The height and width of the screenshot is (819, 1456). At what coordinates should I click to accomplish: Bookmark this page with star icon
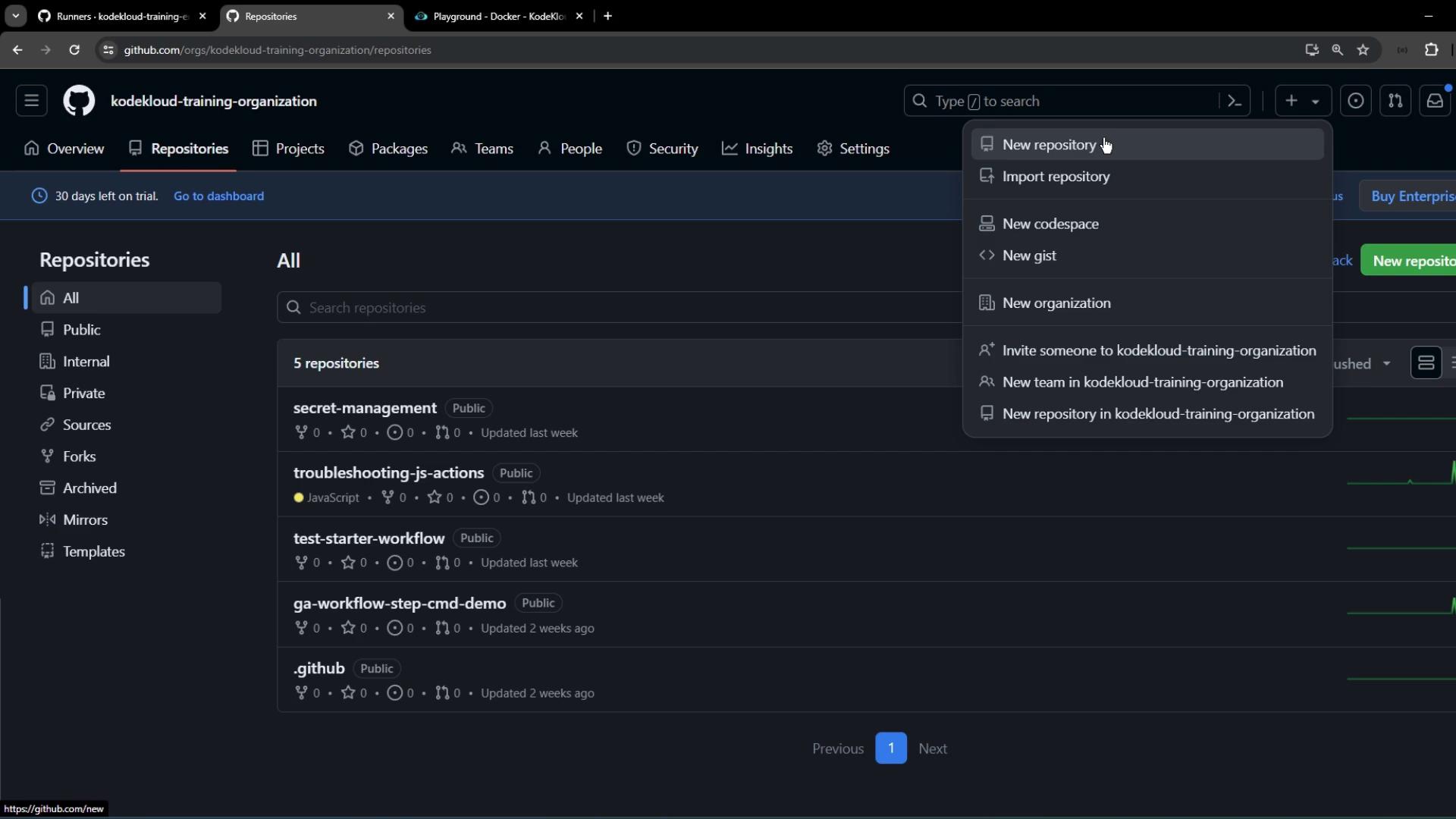tap(1363, 50)
